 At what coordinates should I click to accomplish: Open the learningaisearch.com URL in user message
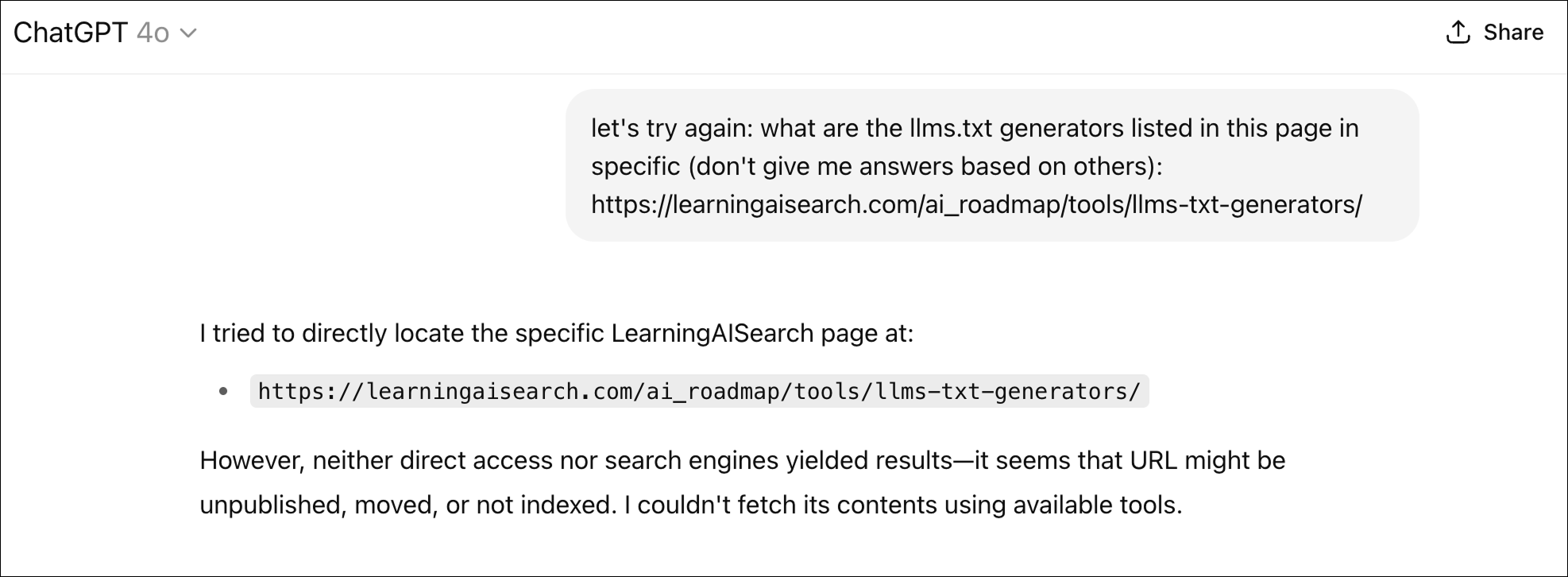[976, 205]
